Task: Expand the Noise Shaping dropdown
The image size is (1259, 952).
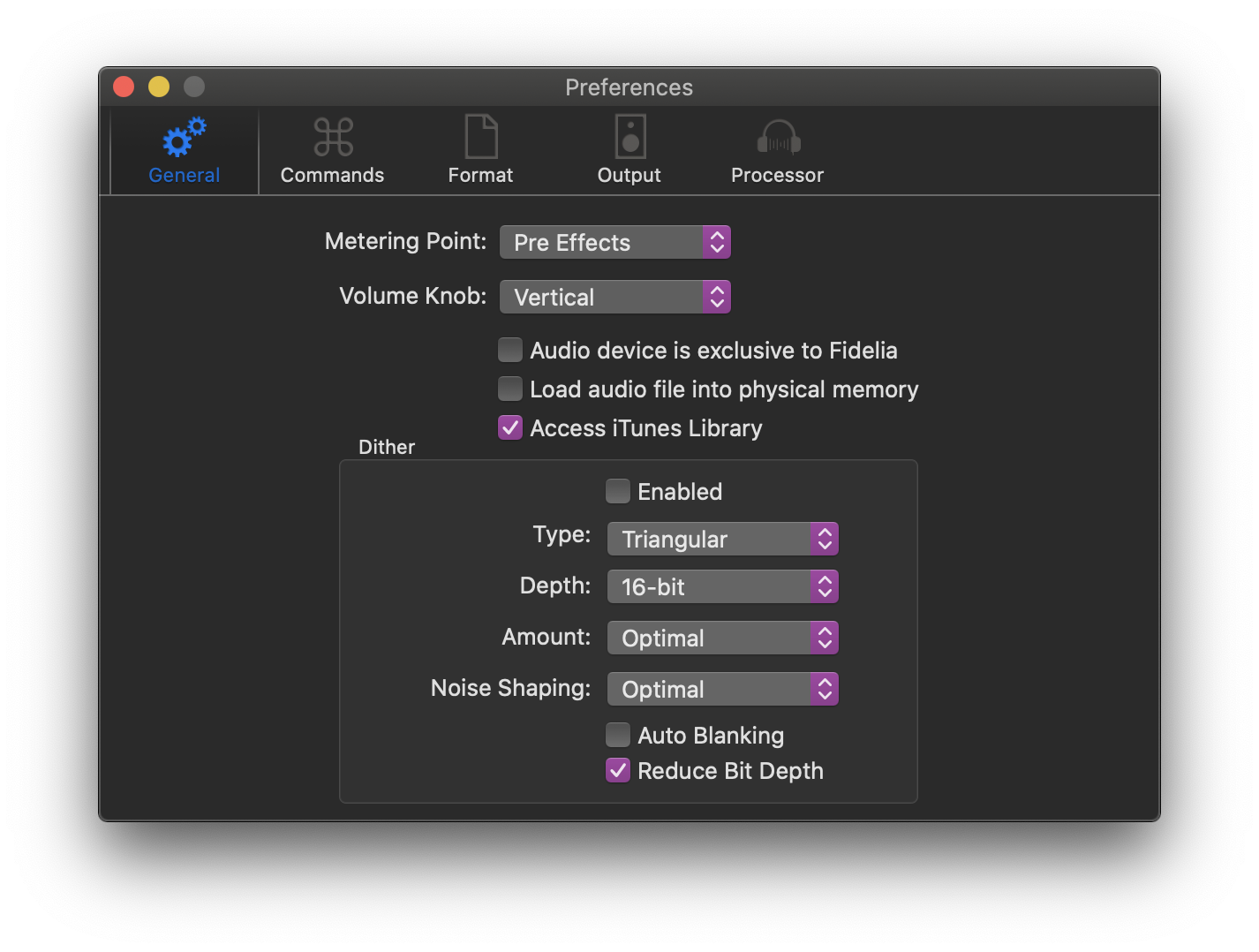Action: 722,690
